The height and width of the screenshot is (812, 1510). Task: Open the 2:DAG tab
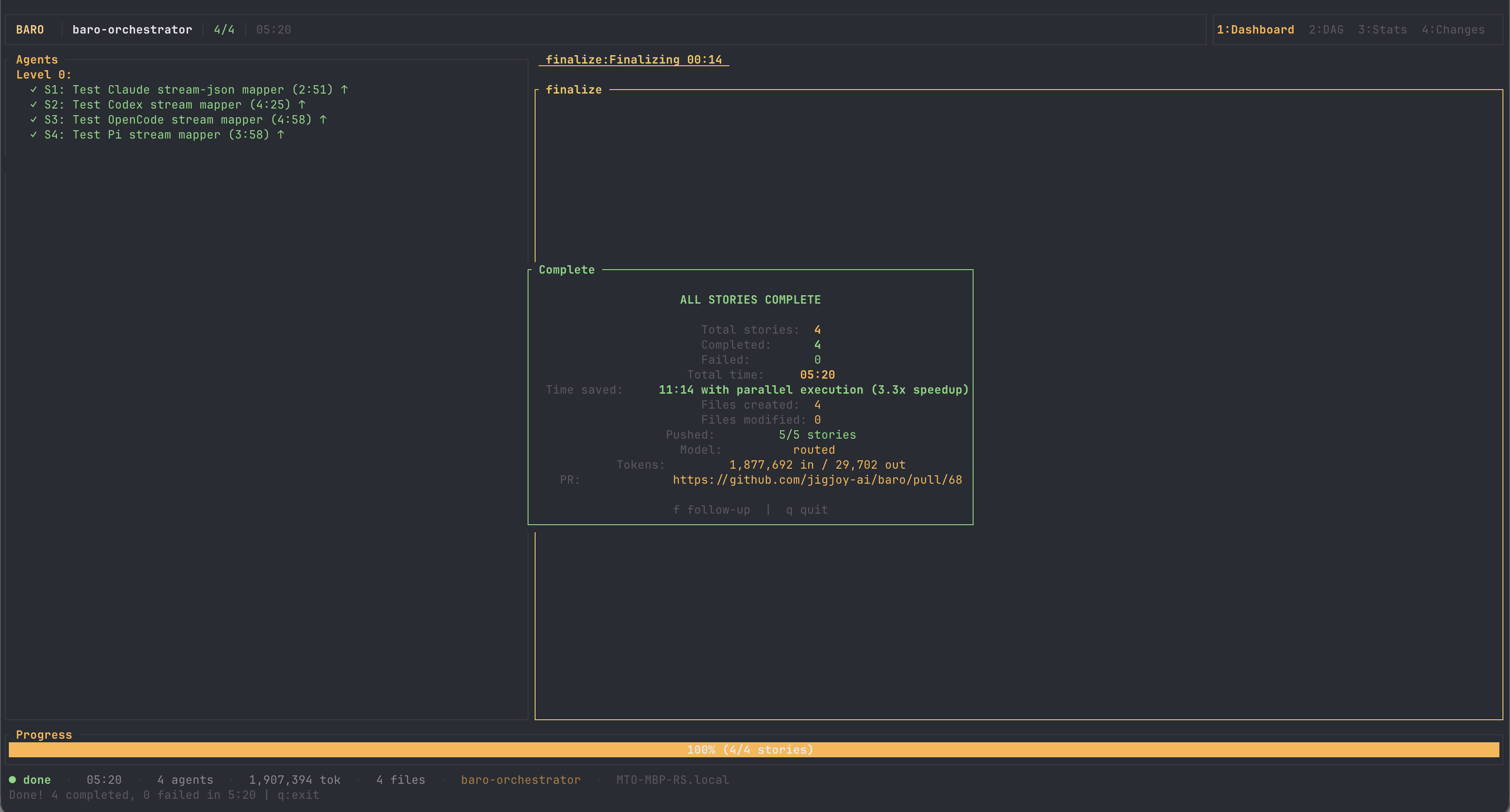(1326, 29)
